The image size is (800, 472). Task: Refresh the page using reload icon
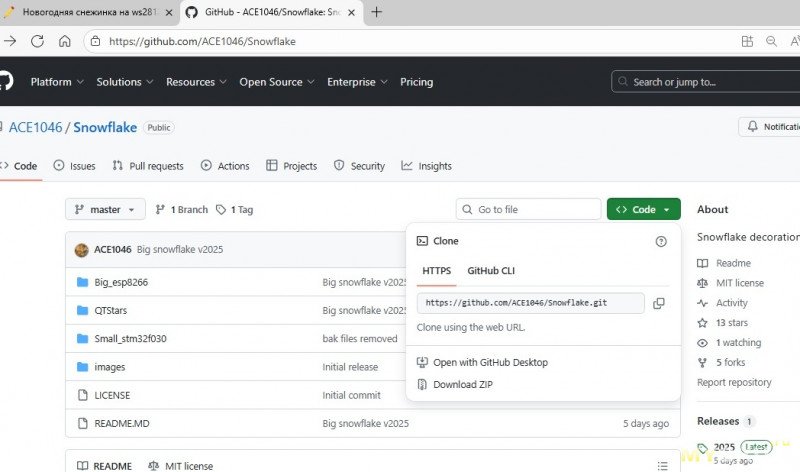37,42
